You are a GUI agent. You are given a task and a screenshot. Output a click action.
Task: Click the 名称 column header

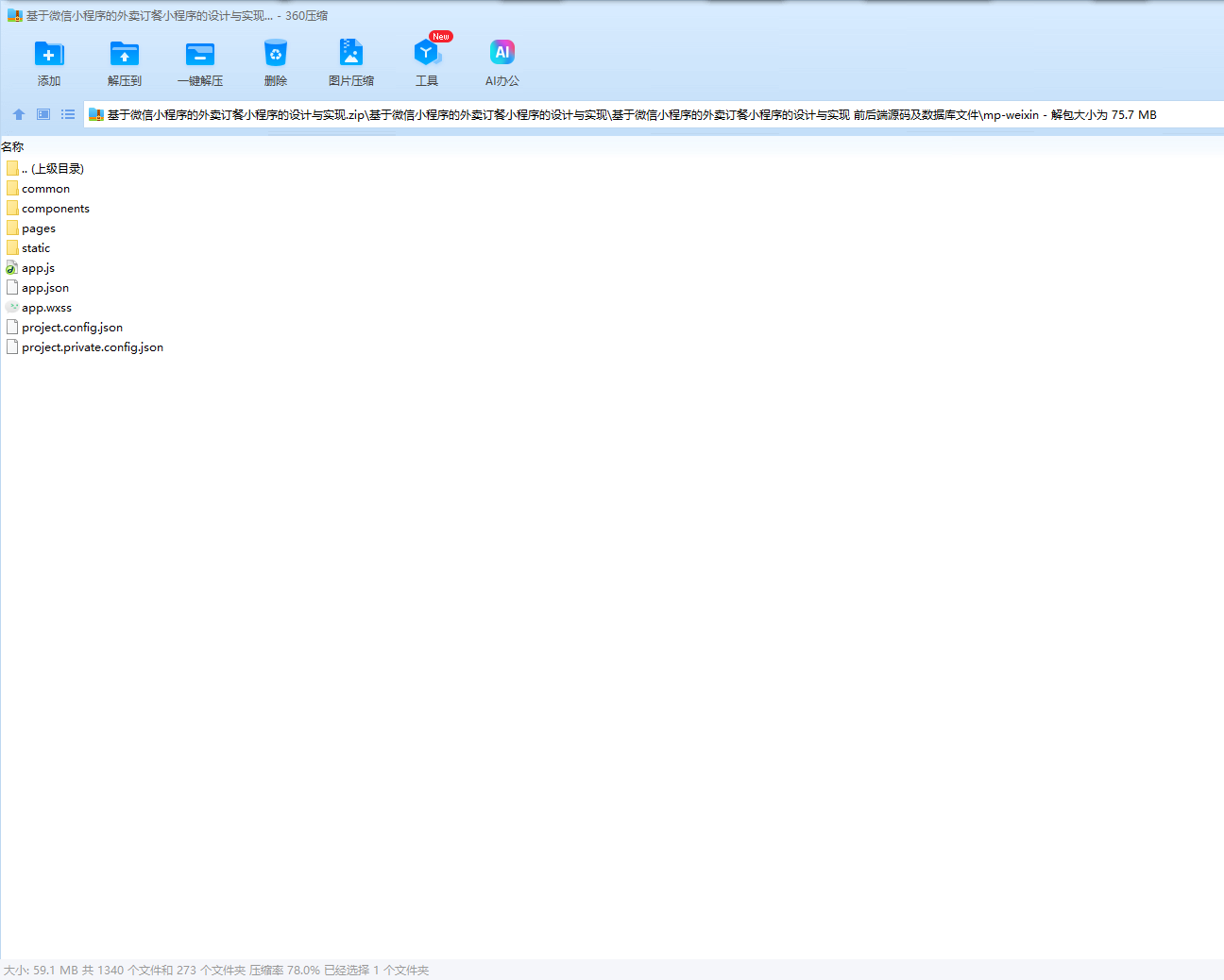(13, 146)
